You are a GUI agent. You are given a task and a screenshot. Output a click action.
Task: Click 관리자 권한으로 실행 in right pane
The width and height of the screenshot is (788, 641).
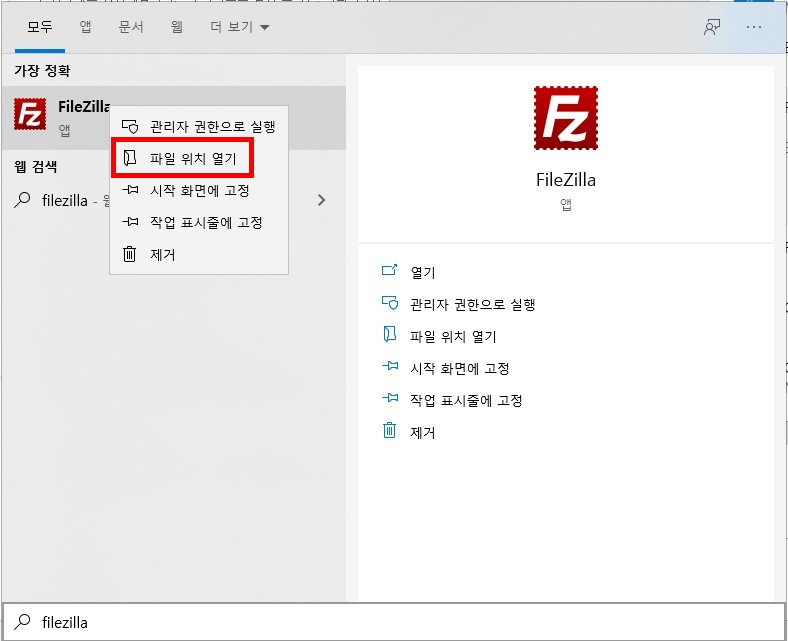click(472, 305)
